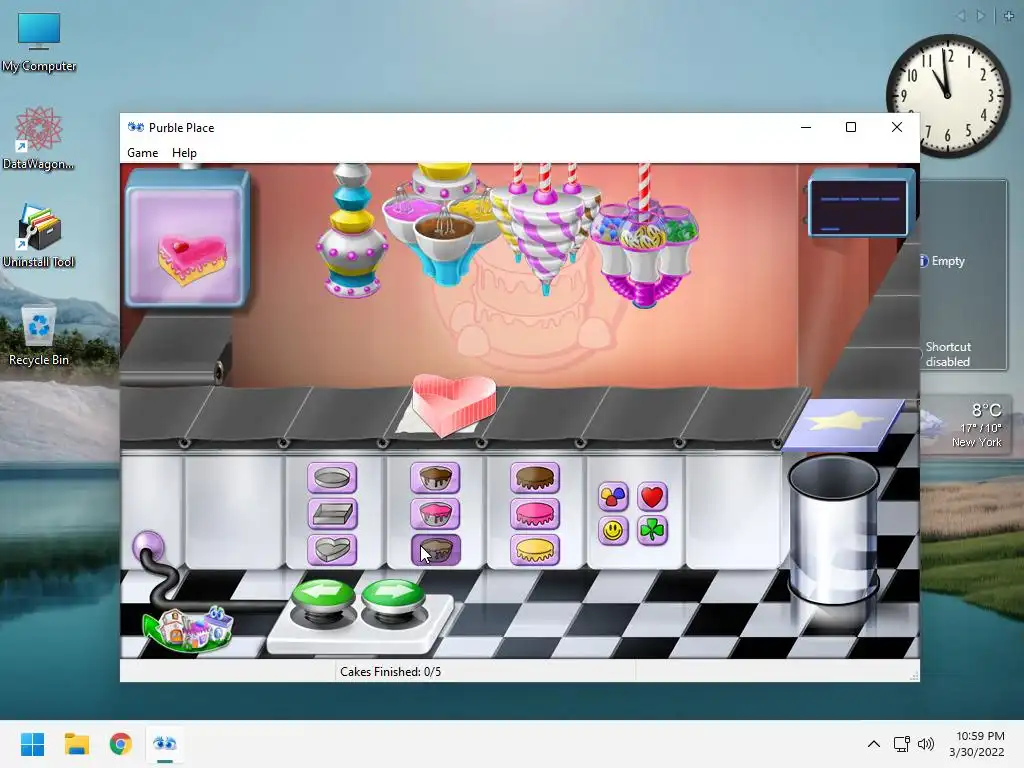Click the Purble Place title bar icon
Image resolution: width=1024 pixels, height=768 pixels.
pyautogui.click(x=136, y=127)
